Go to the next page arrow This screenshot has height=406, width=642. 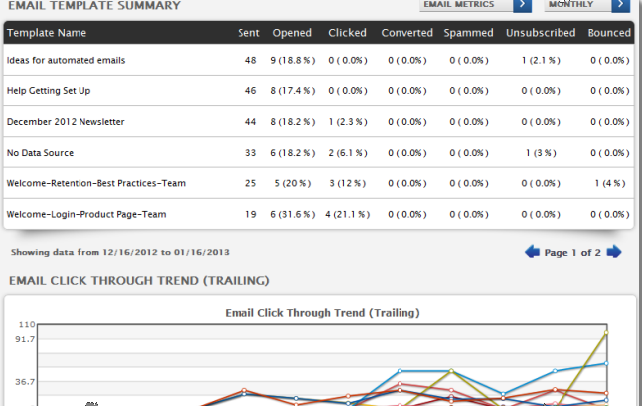click(x=613, y=252)
